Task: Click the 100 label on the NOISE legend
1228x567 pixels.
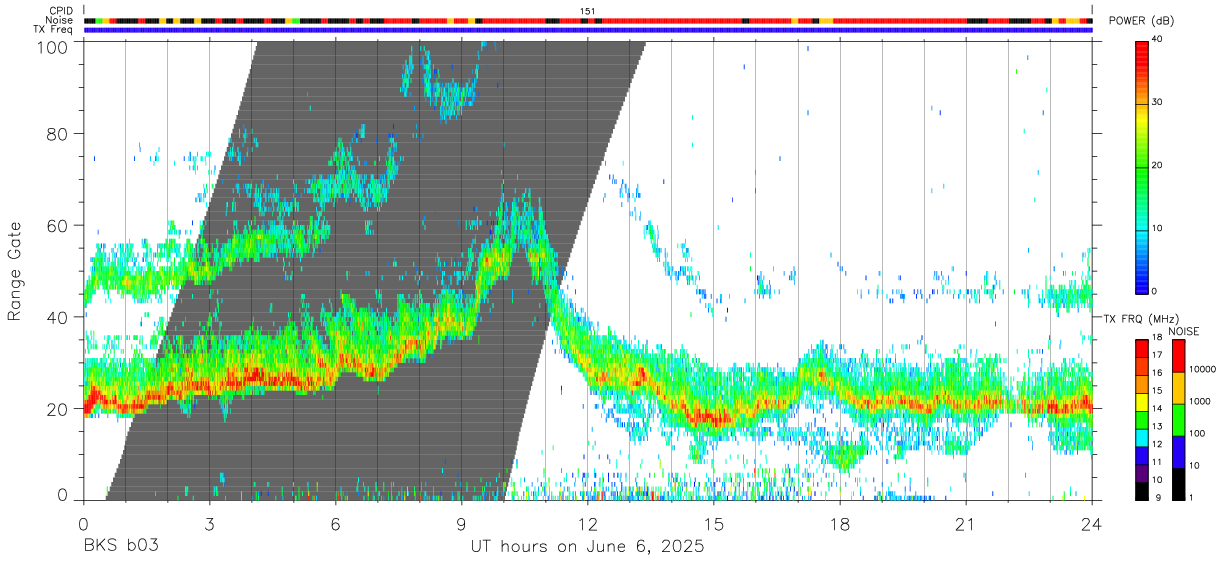Action: [1198, 433]
